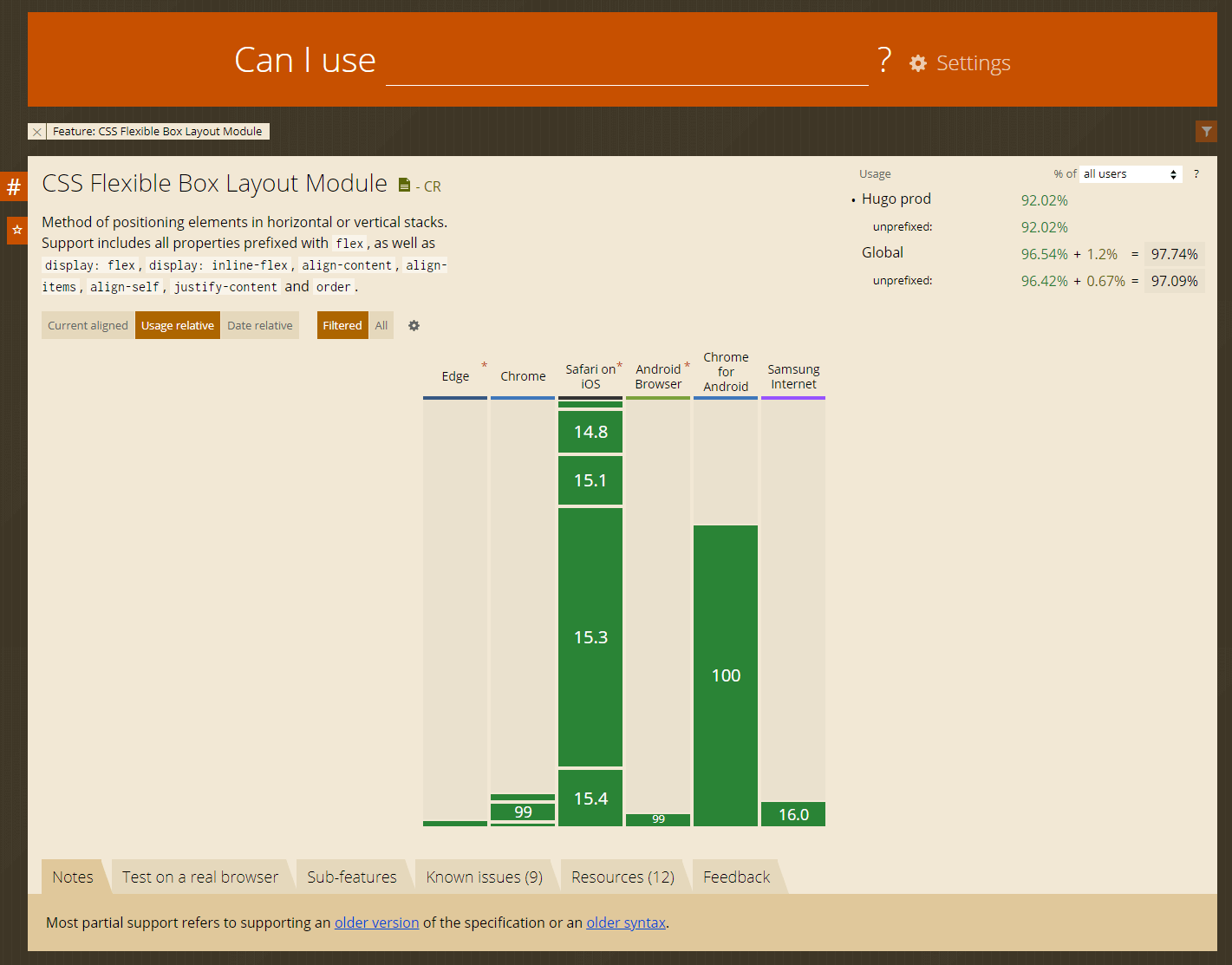Follow the 'older version' link

[377, 923]
